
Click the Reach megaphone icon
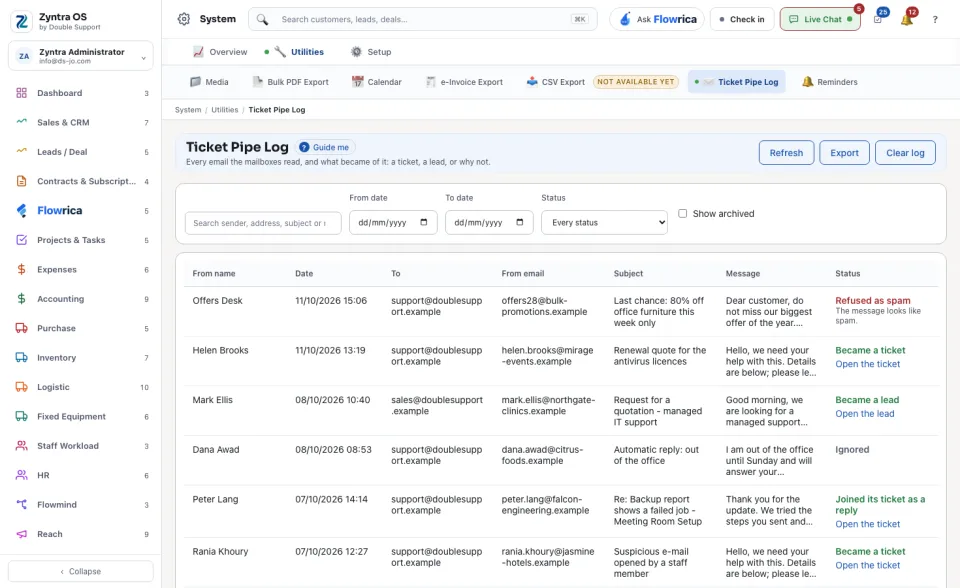click(x=21, y=534)
